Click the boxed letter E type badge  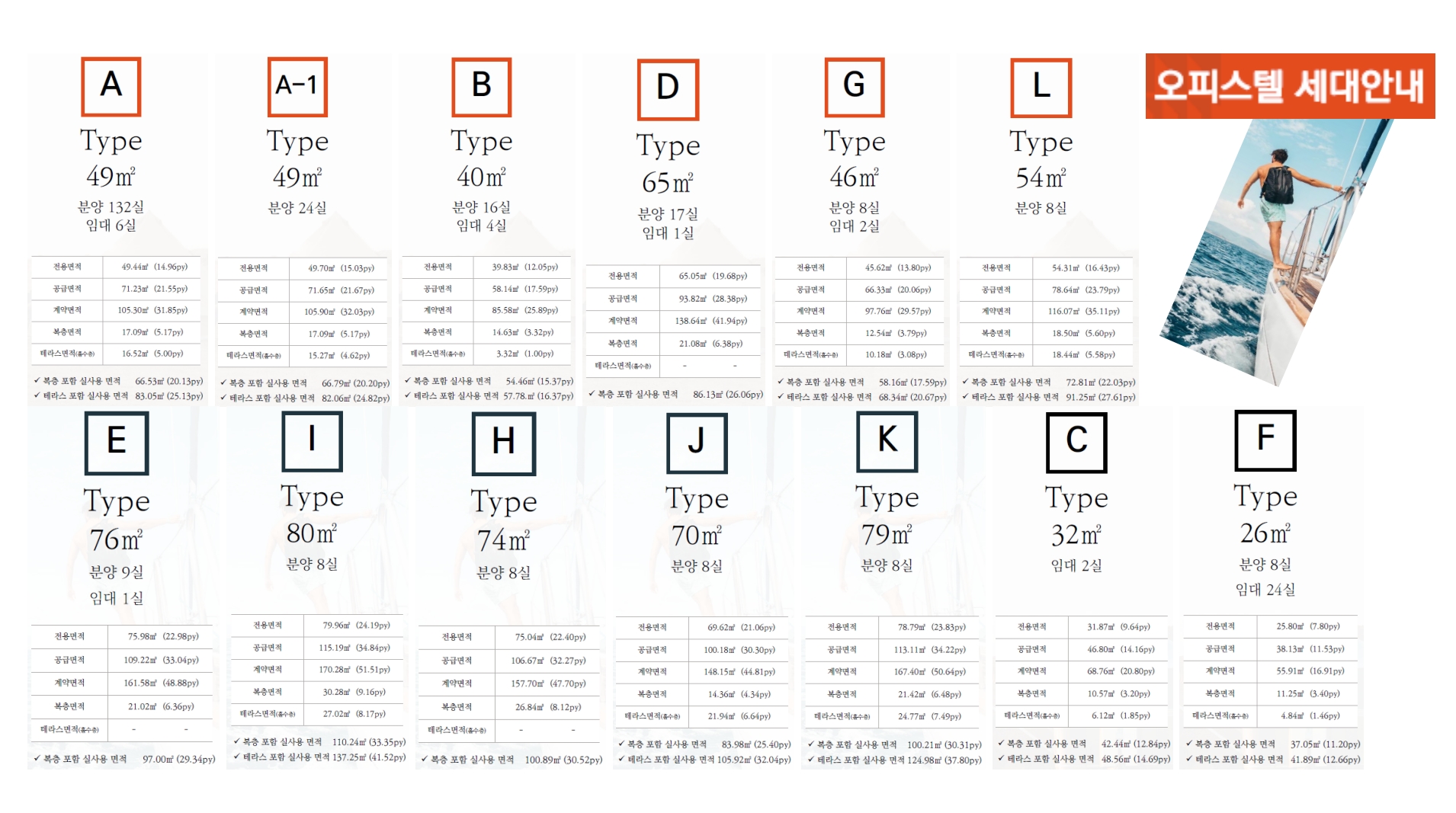coord(117,443)
